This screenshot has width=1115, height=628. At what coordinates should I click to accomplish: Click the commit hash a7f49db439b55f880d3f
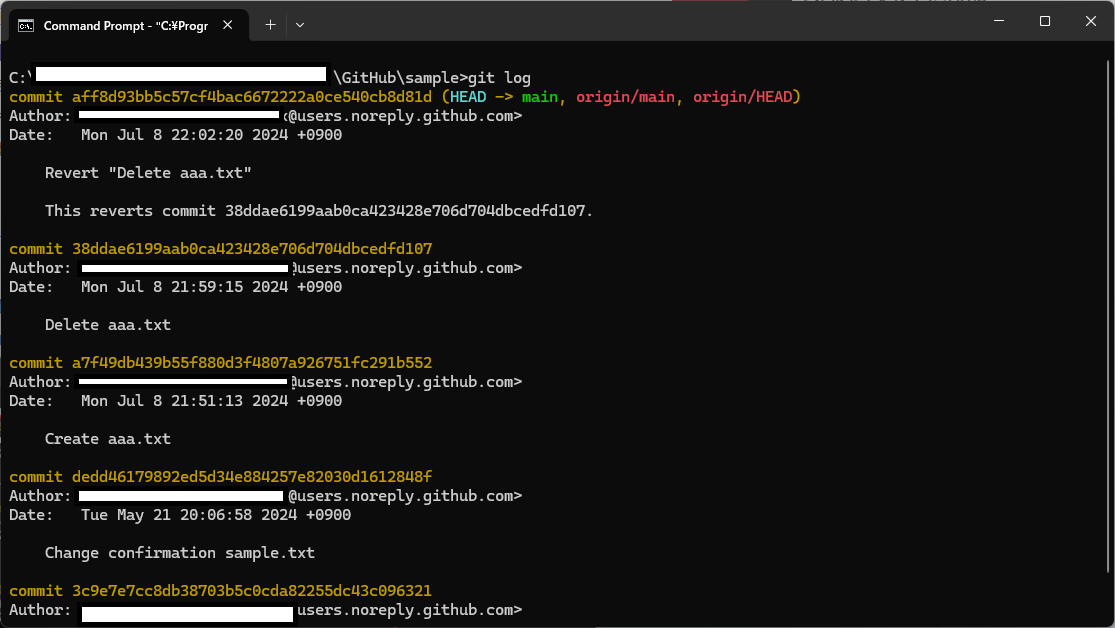click(x=252, y=363)
